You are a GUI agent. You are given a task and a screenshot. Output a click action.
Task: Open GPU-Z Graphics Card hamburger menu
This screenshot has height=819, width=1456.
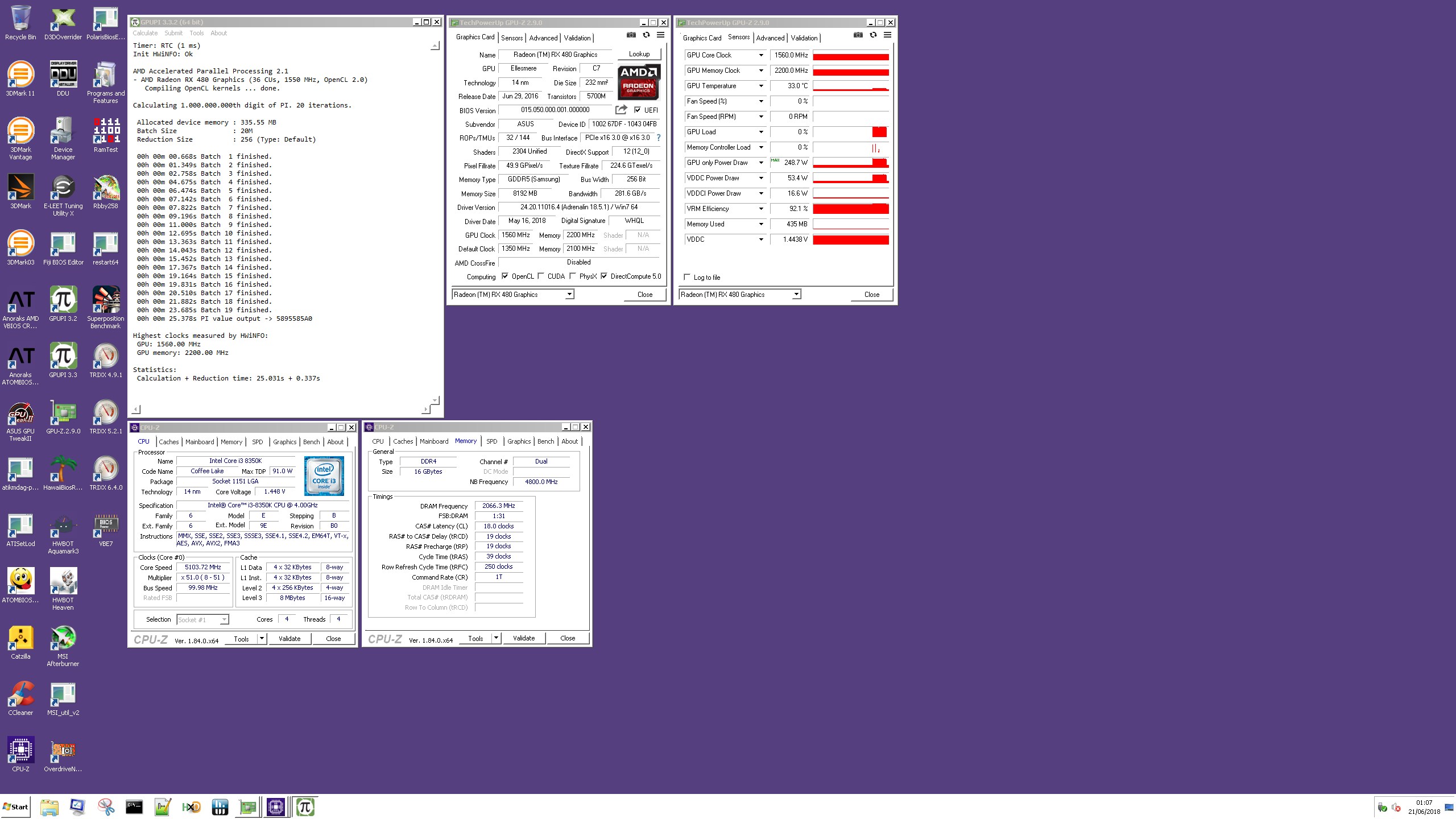pos(660,35)
